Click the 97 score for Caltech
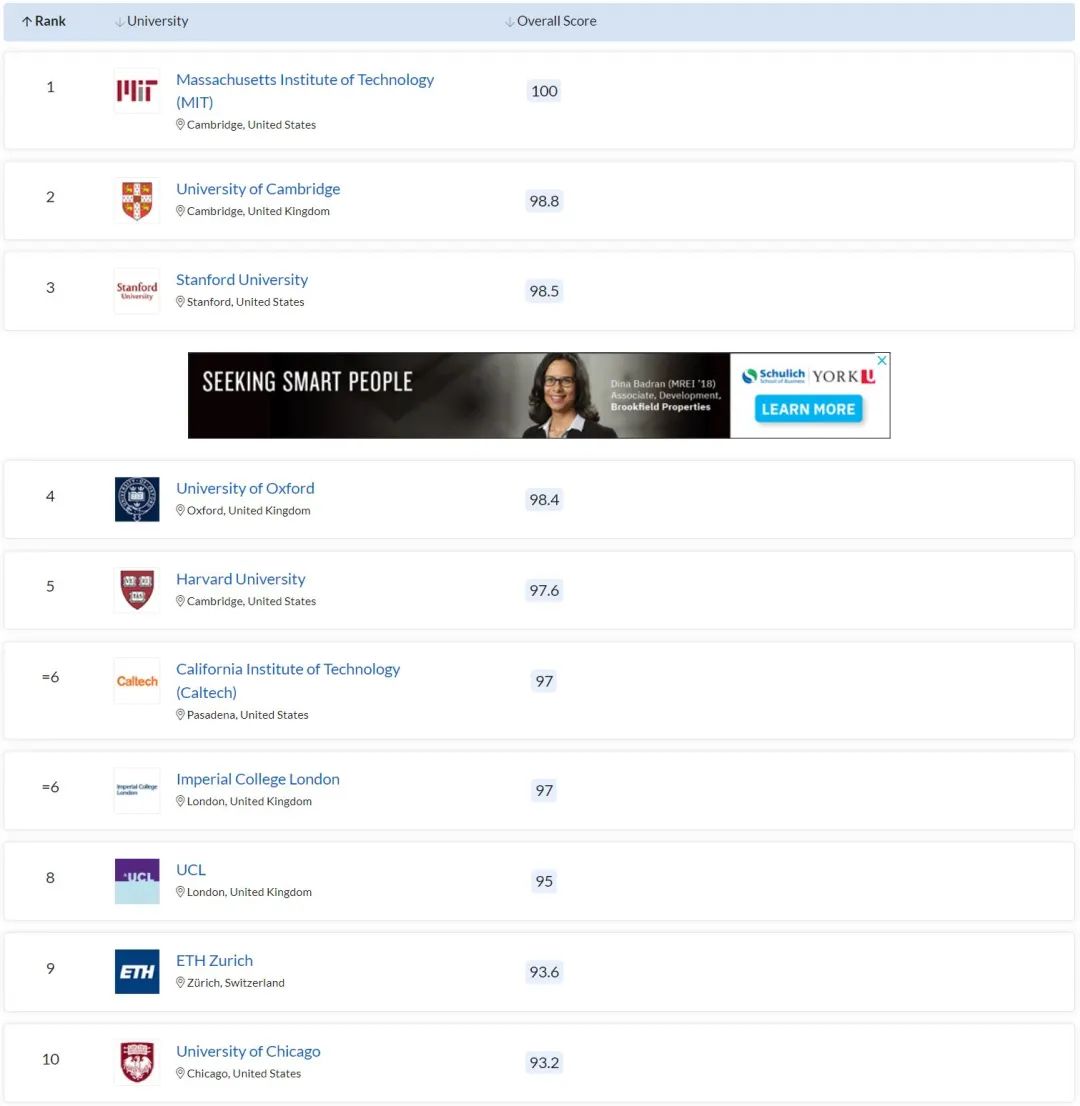Screen dimensions: 1080x1106 (544, 681)
